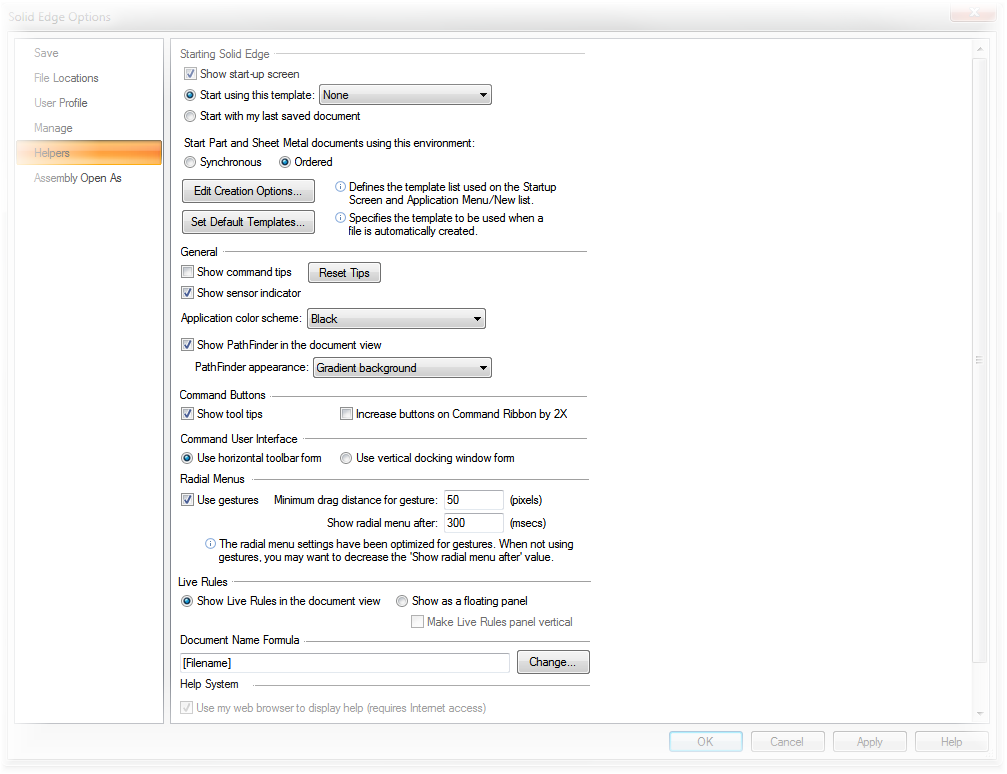Click Change button for name formula
Screen dimensions: 1007x774
coord(553,662)
